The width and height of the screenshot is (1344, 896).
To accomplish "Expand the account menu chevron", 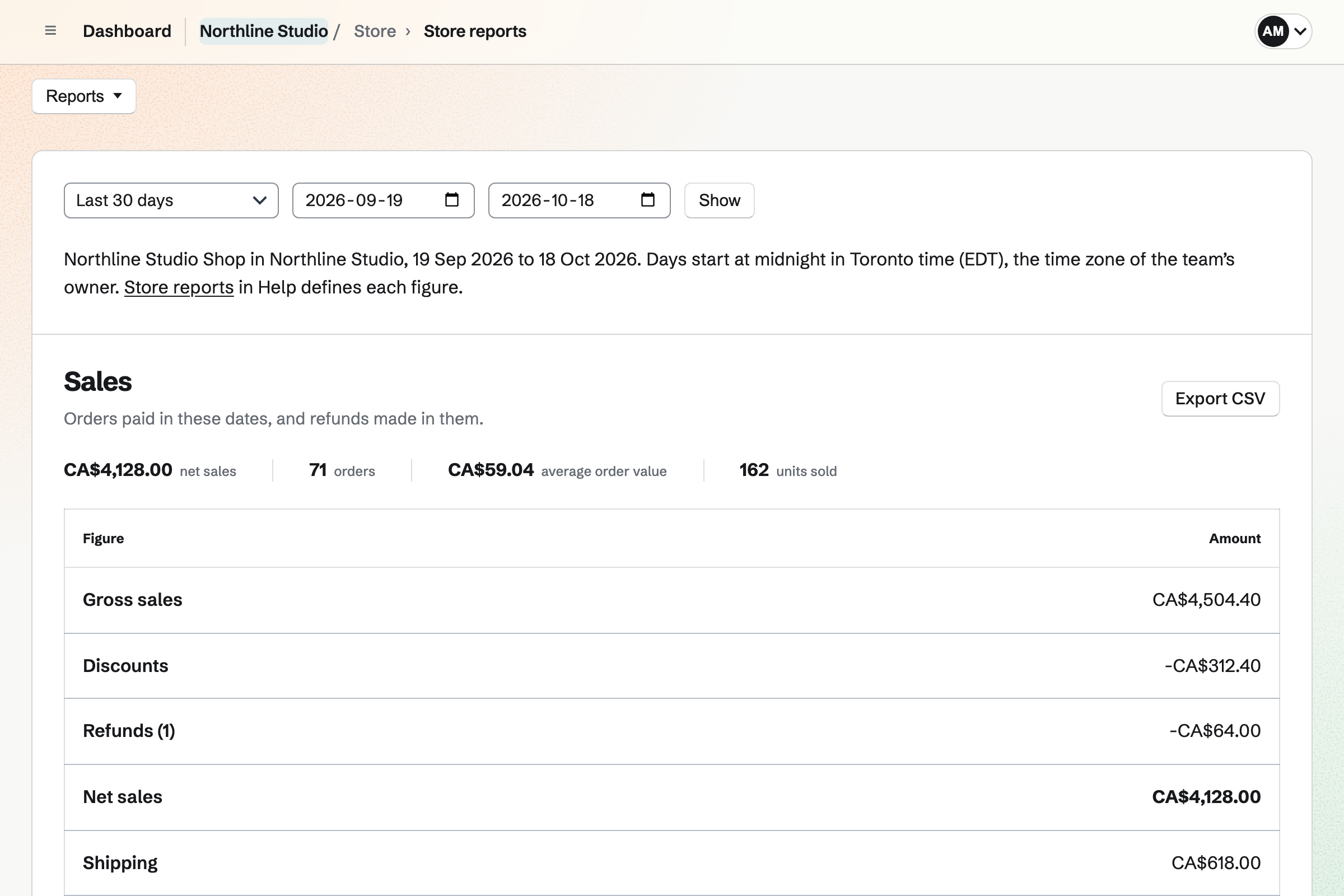I will tap(1300, 31).
